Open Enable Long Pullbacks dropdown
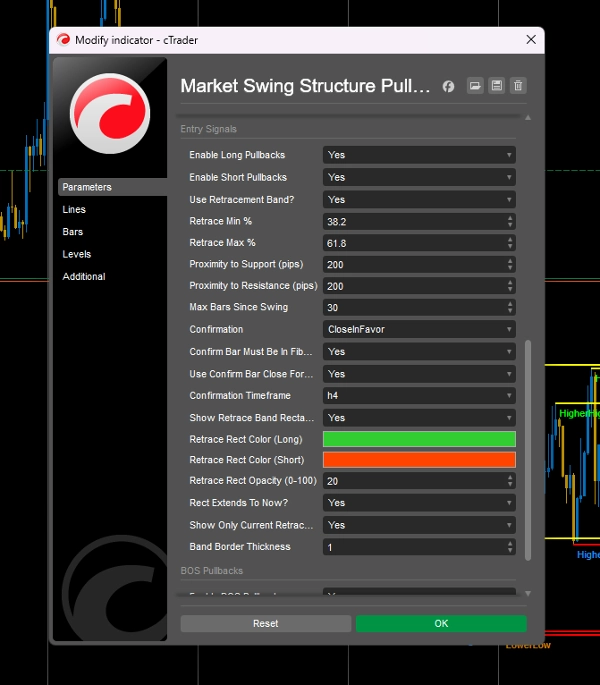This screenshot has height=685, width=600. tap(419, 155)
